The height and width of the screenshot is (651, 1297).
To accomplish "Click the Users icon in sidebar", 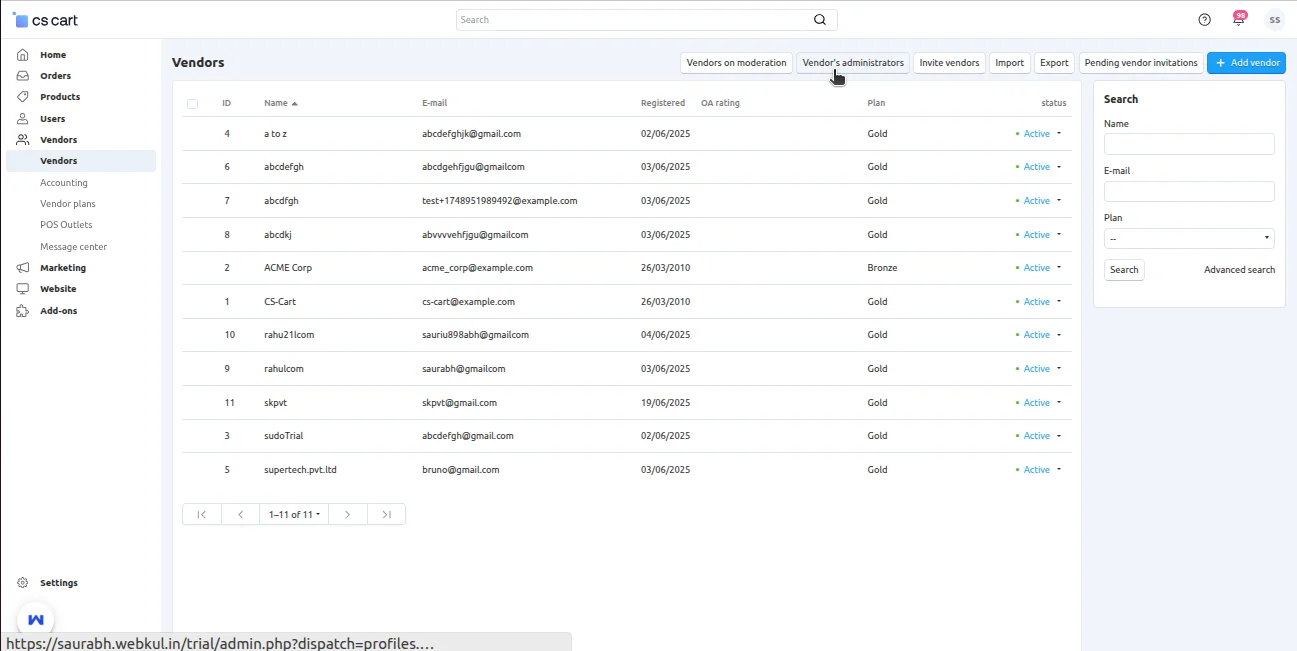I will [x=21, y=118].
